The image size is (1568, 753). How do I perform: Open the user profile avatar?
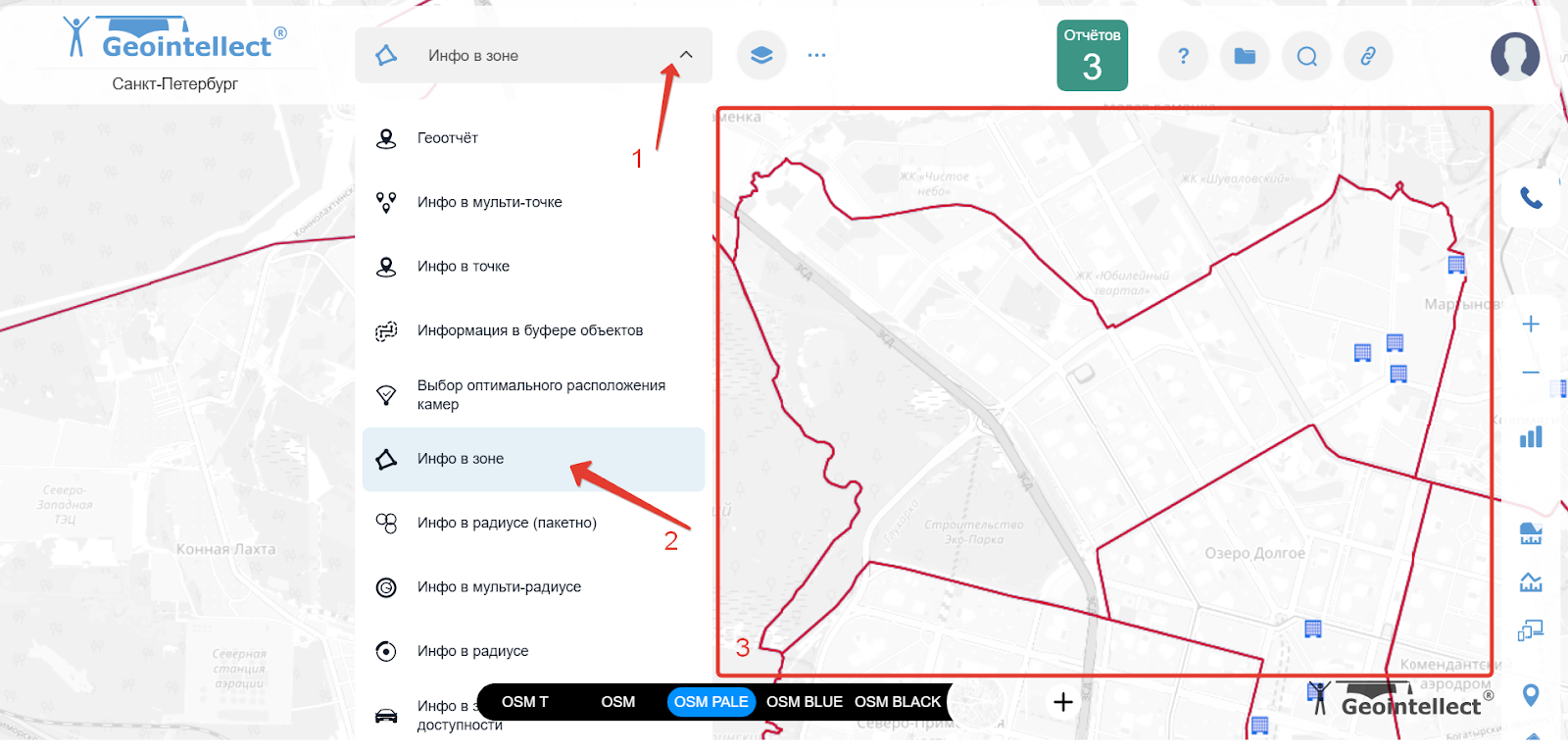click(x=1514, y=56)
